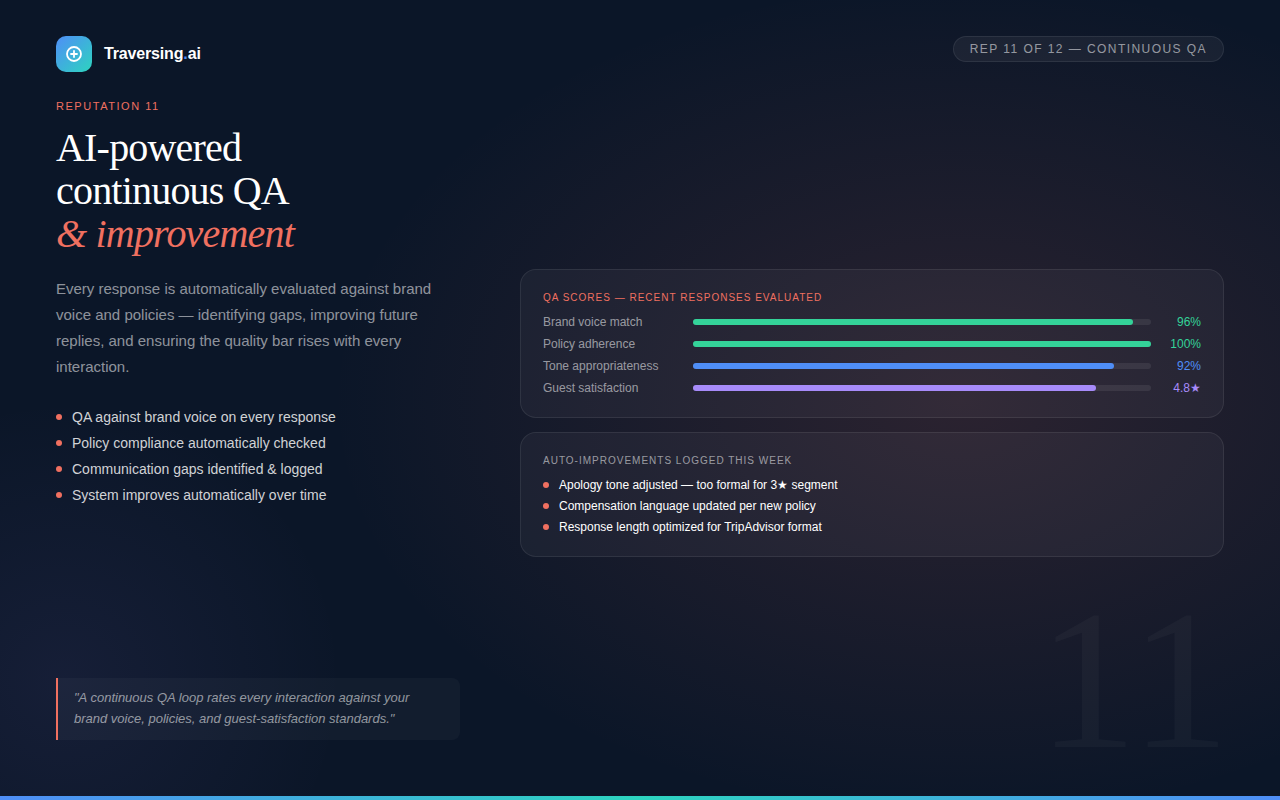1280x800 pixels.
Task: Click the bullet beside QA against brand voice
Action: pos(59,417)
